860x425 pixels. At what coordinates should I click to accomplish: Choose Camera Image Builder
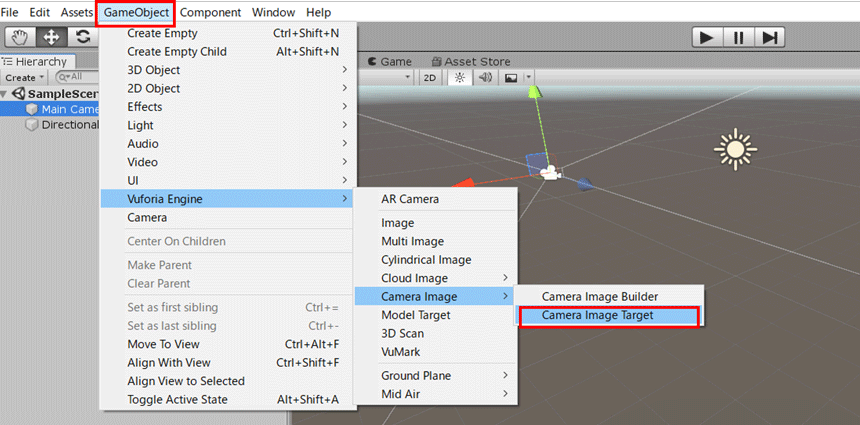tap(608, 297)
